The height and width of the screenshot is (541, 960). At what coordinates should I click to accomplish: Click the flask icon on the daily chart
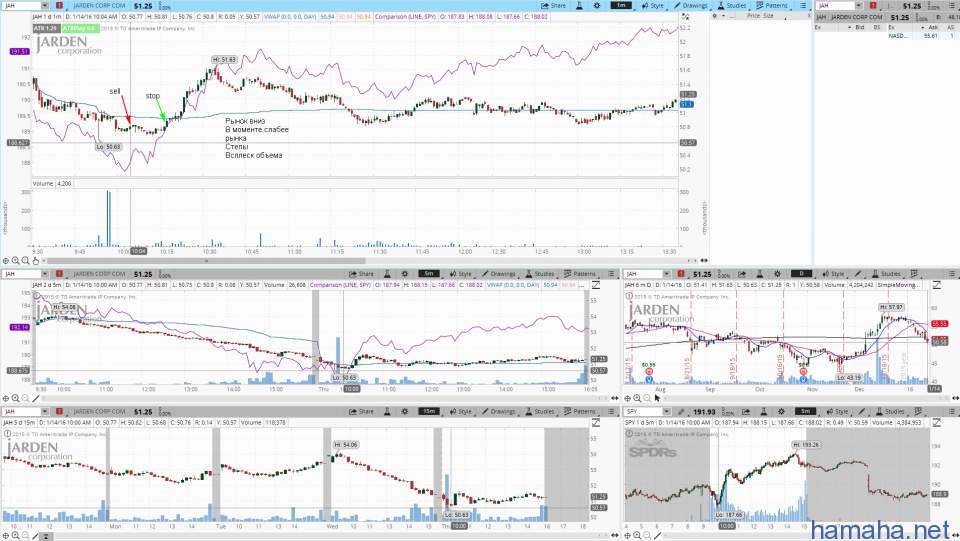759,274
